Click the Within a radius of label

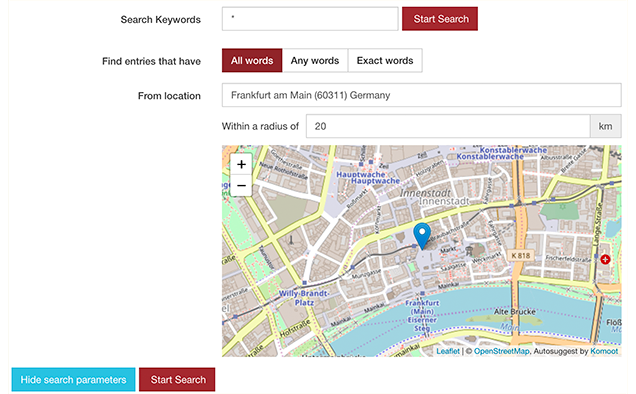260,126
